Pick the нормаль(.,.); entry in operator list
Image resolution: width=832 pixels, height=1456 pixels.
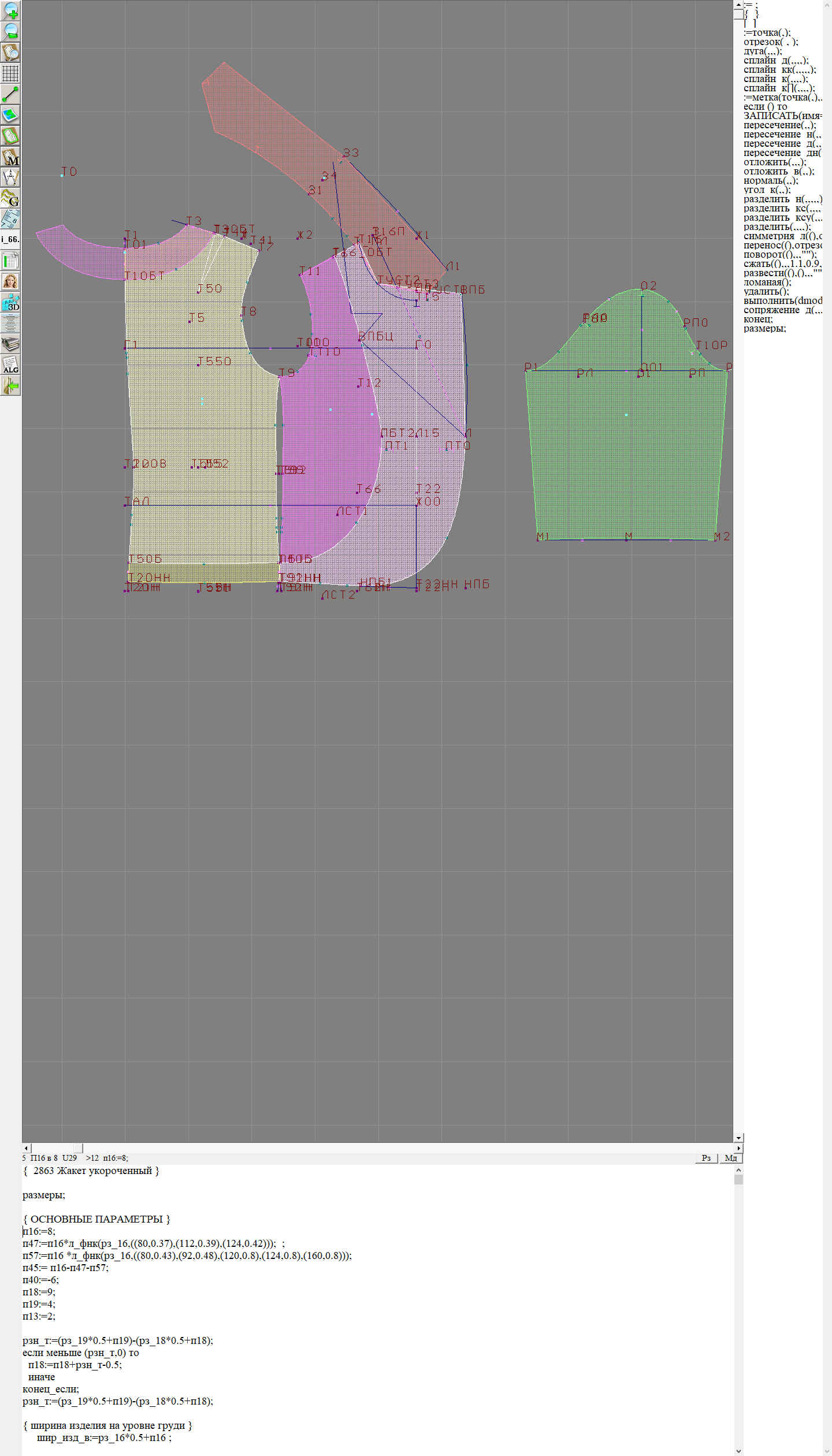pos(771,181)
